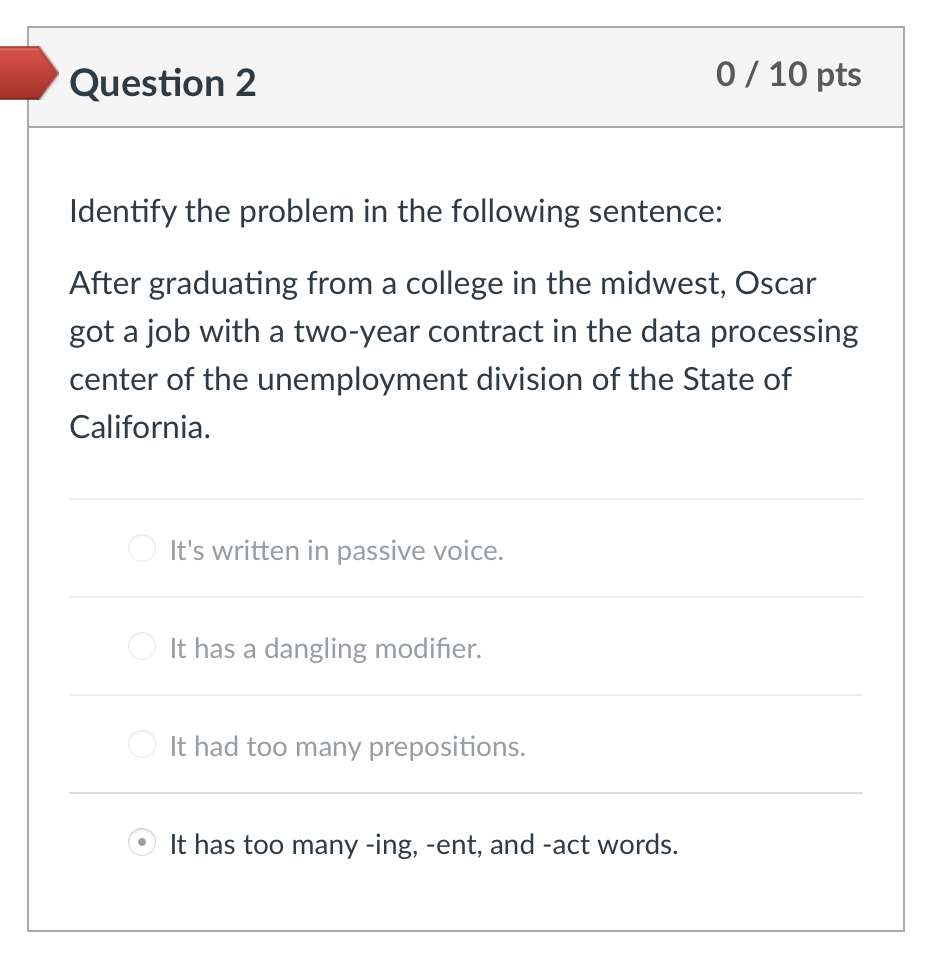946x960 pixels.
Task: Click the answer text 'It's written in passive voice.'
Action: 337,550
